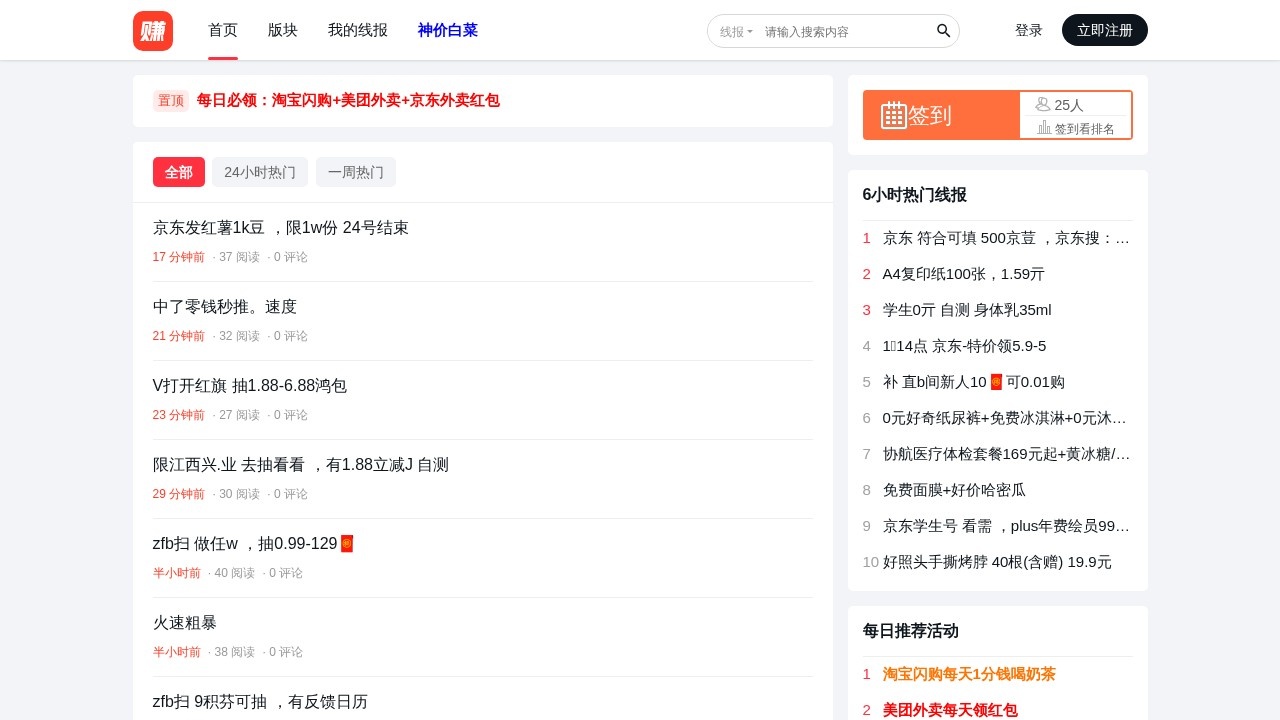
Task: Open the 淘宝闪购每天1分钱喝奶茶 link
Action: (967, 674)
